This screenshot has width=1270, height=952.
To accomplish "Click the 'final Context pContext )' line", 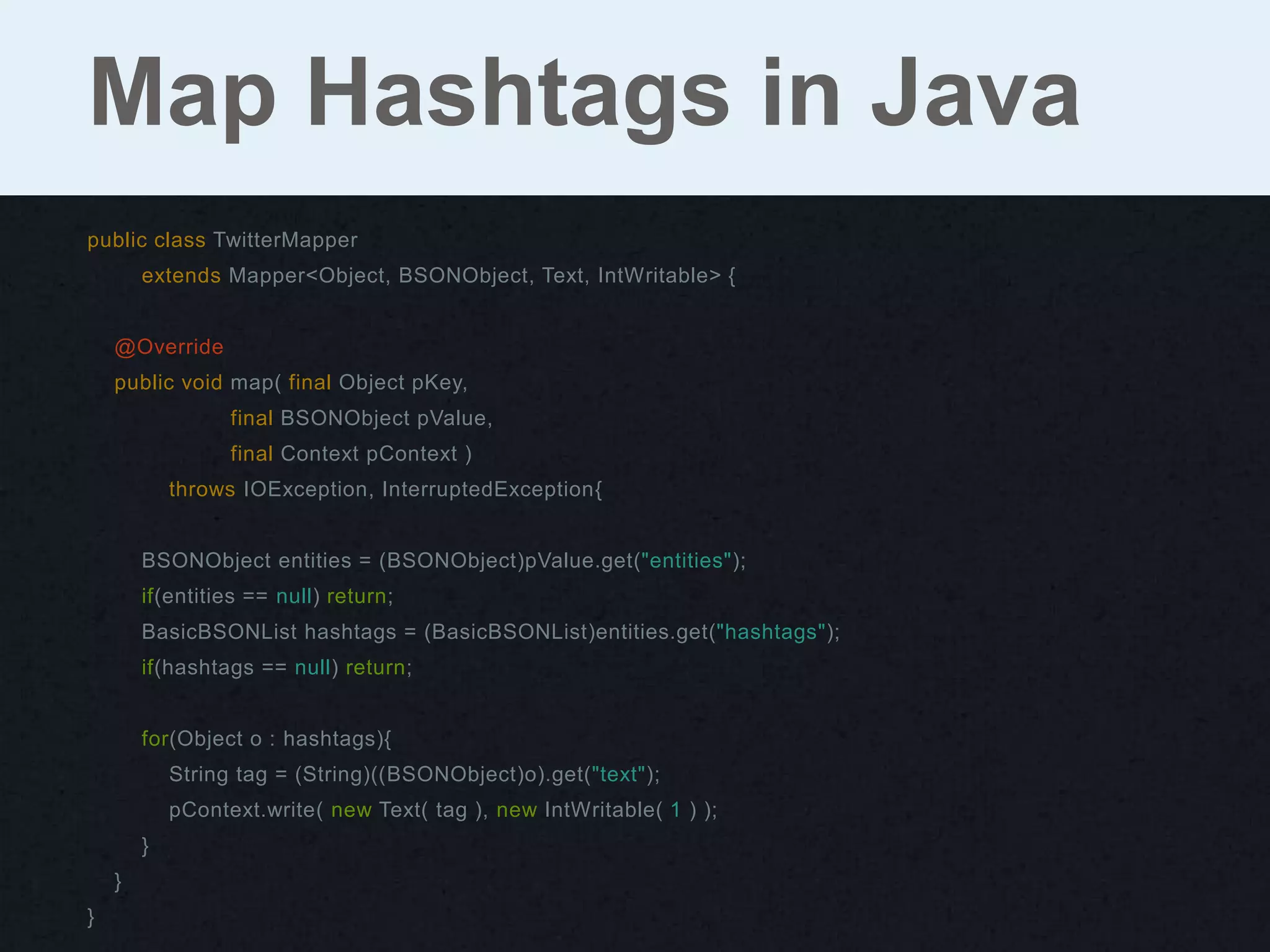I will pos(351,454).
